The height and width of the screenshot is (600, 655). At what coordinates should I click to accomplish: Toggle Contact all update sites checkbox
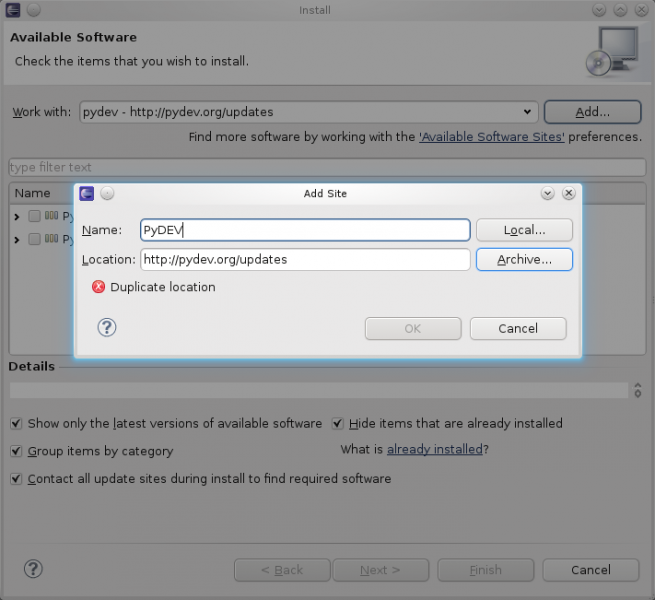(x=16, y=479)
